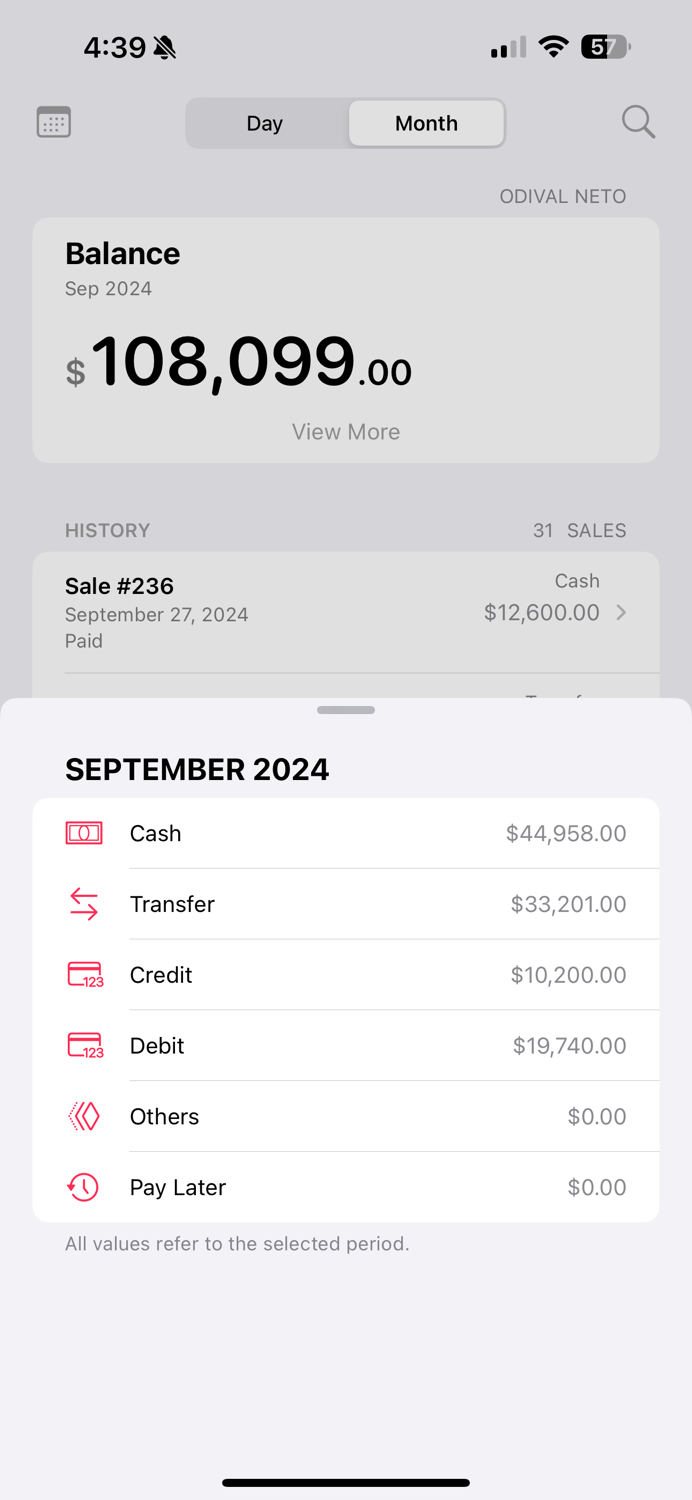Click the chevron next to $12,600.00
The image size is (692, 1500).
coord(621,612)
